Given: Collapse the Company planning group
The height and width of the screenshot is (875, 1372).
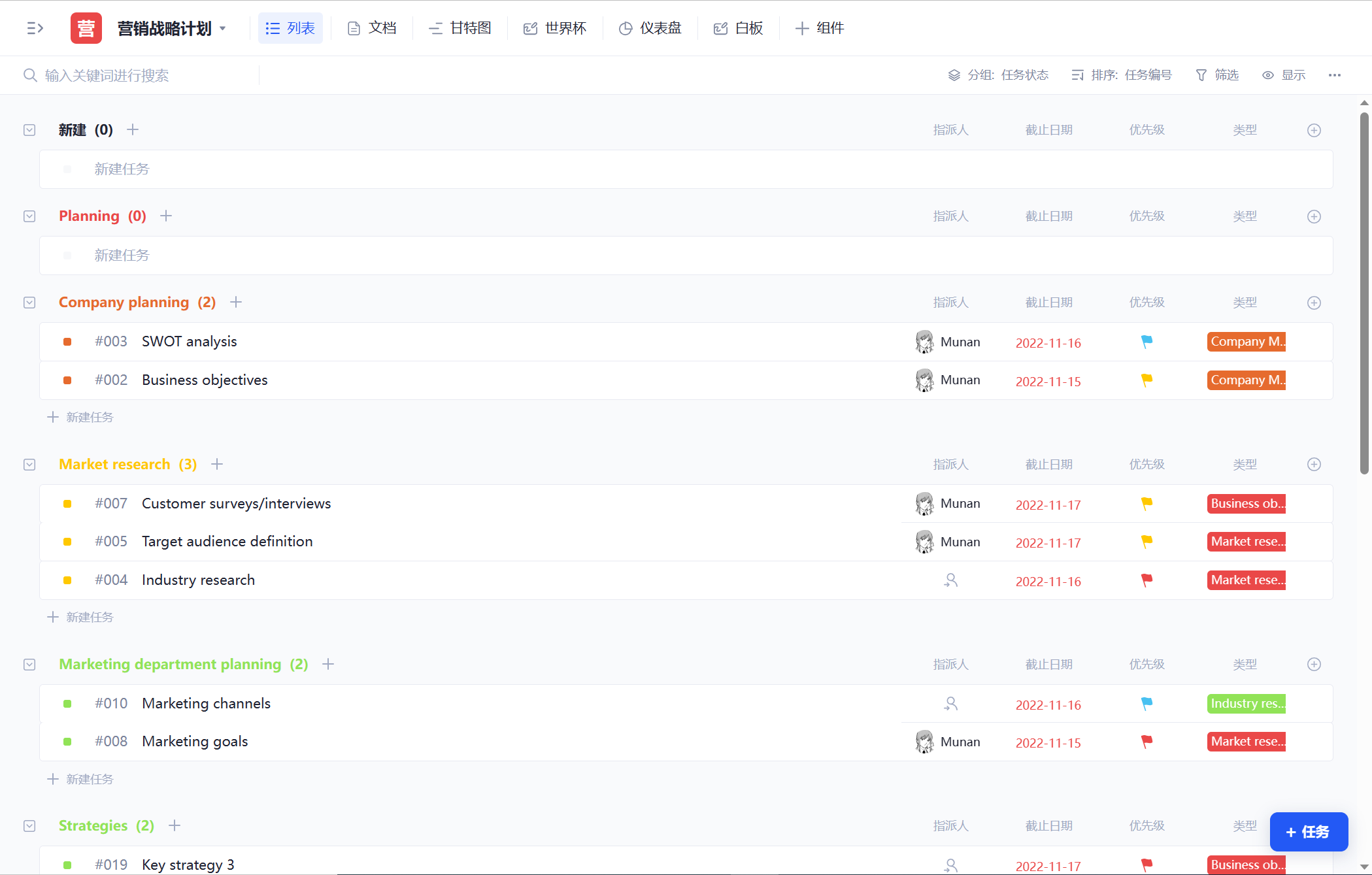Looking at the screenshot, I should [29, 303].
